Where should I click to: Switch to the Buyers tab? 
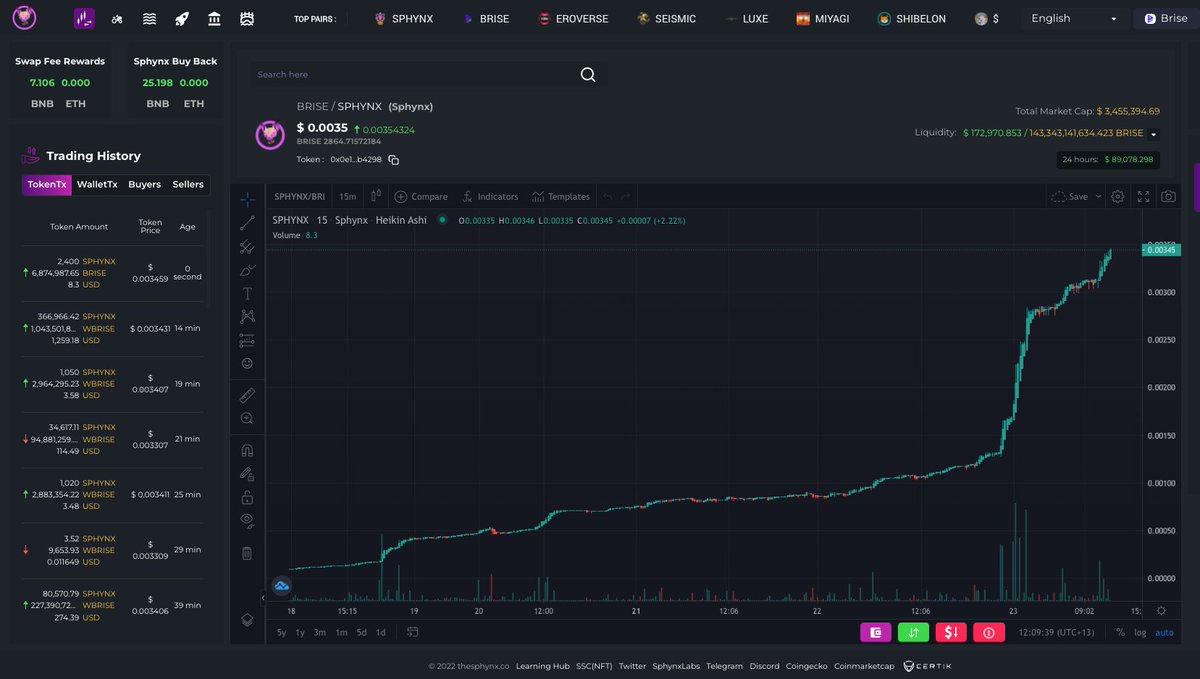click(144, 184)
